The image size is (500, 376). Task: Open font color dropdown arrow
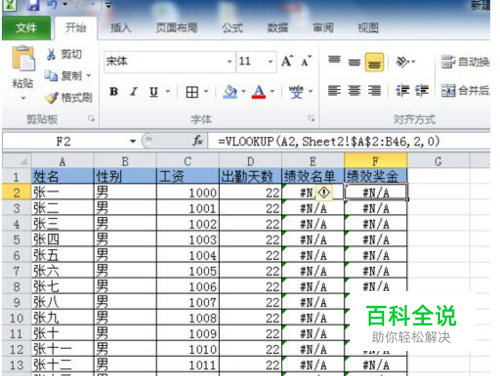[x=272, y=91]
